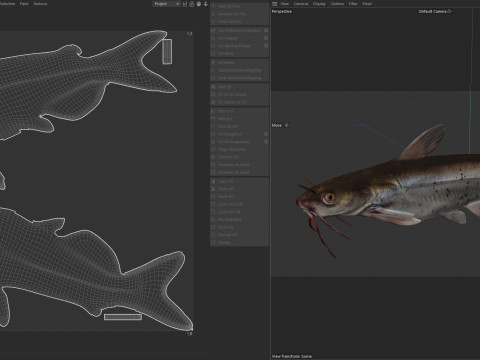Click the UV Weld command

(x=239, y=54)
